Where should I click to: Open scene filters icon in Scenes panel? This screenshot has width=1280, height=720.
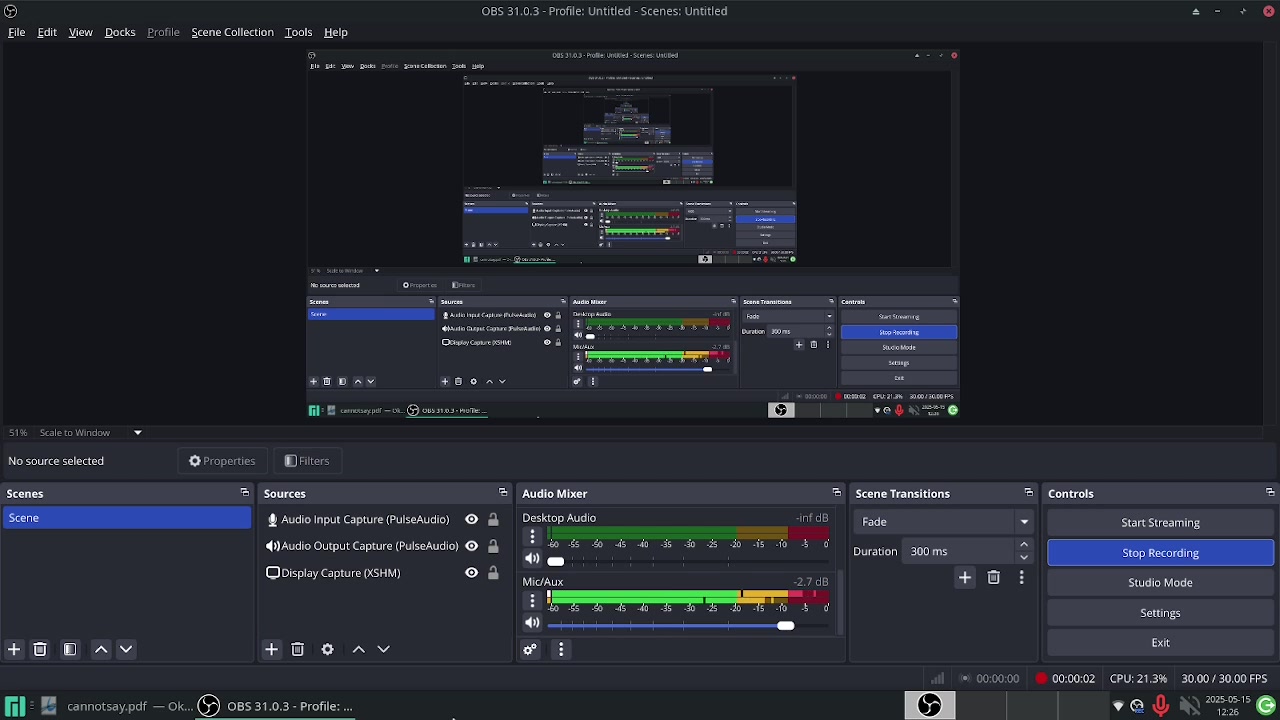[x=70, y=650]
